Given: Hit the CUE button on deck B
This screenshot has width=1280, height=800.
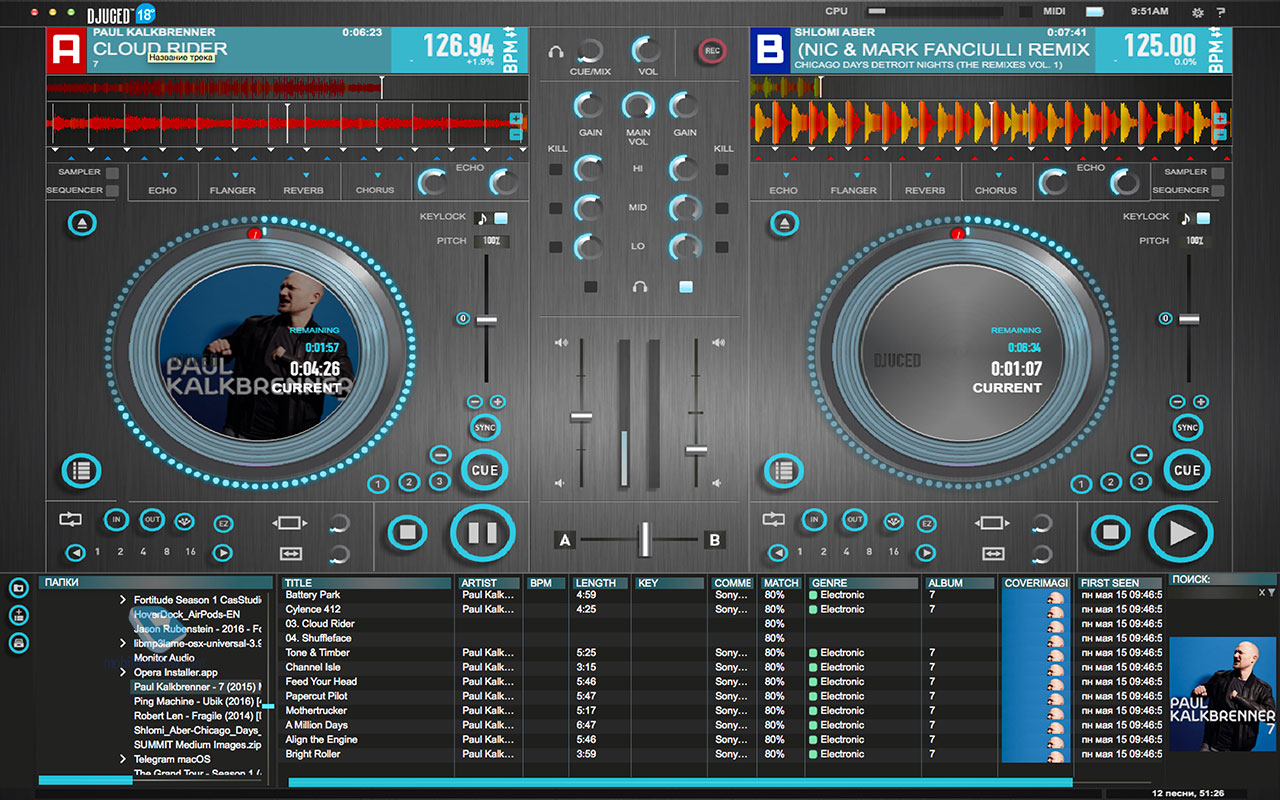Looking at the screenshot, I should (x=1187, y=470).
